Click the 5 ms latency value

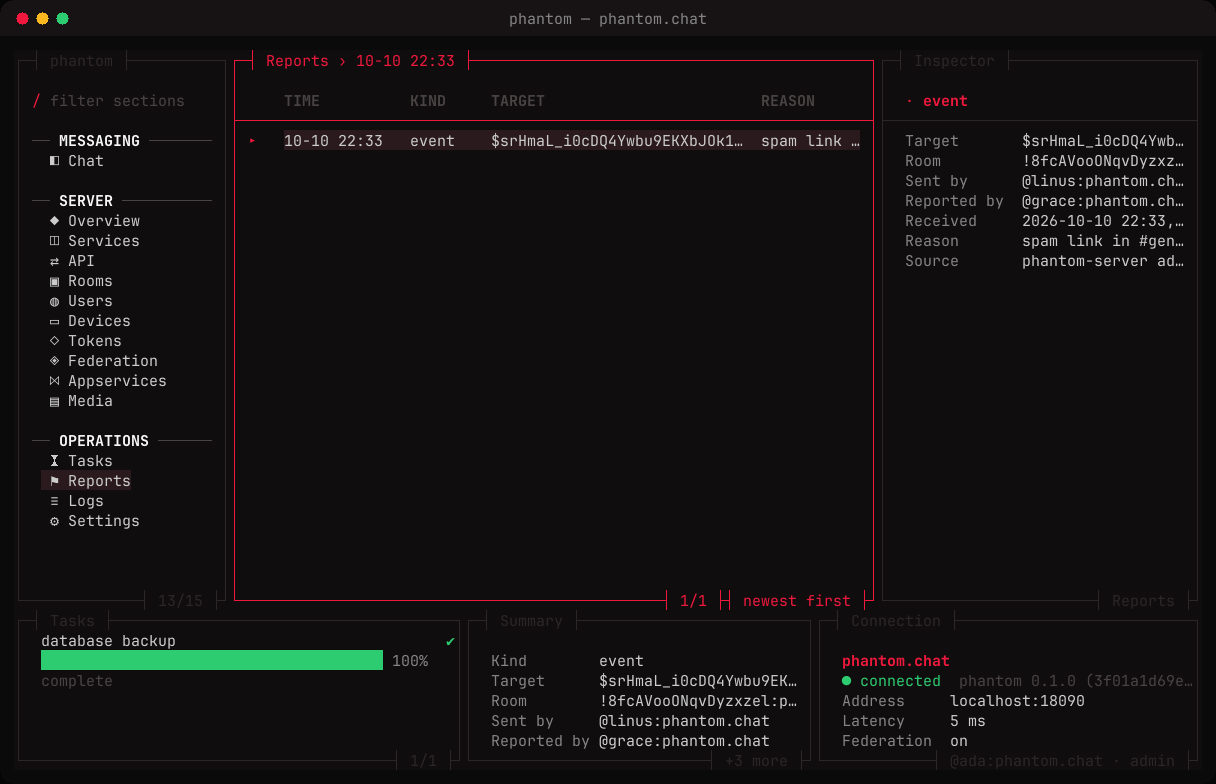968,721
